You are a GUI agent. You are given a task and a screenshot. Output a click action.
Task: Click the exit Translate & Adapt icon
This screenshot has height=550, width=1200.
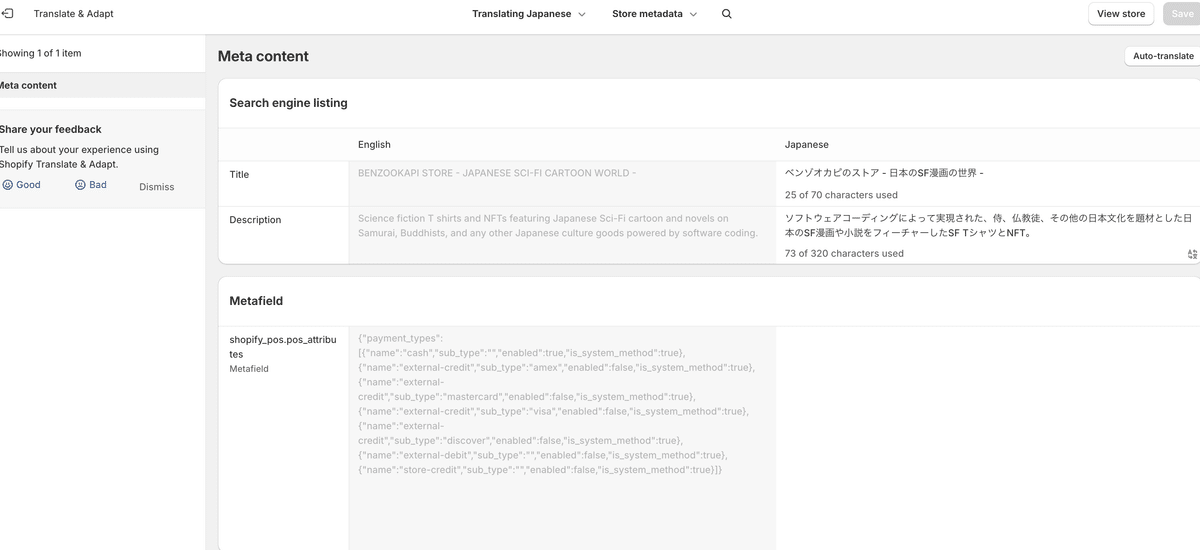click(7, 14)
